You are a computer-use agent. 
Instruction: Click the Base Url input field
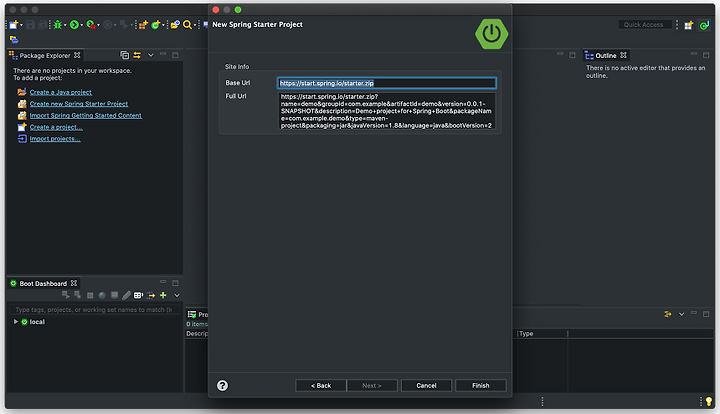(x=387, y=83)
